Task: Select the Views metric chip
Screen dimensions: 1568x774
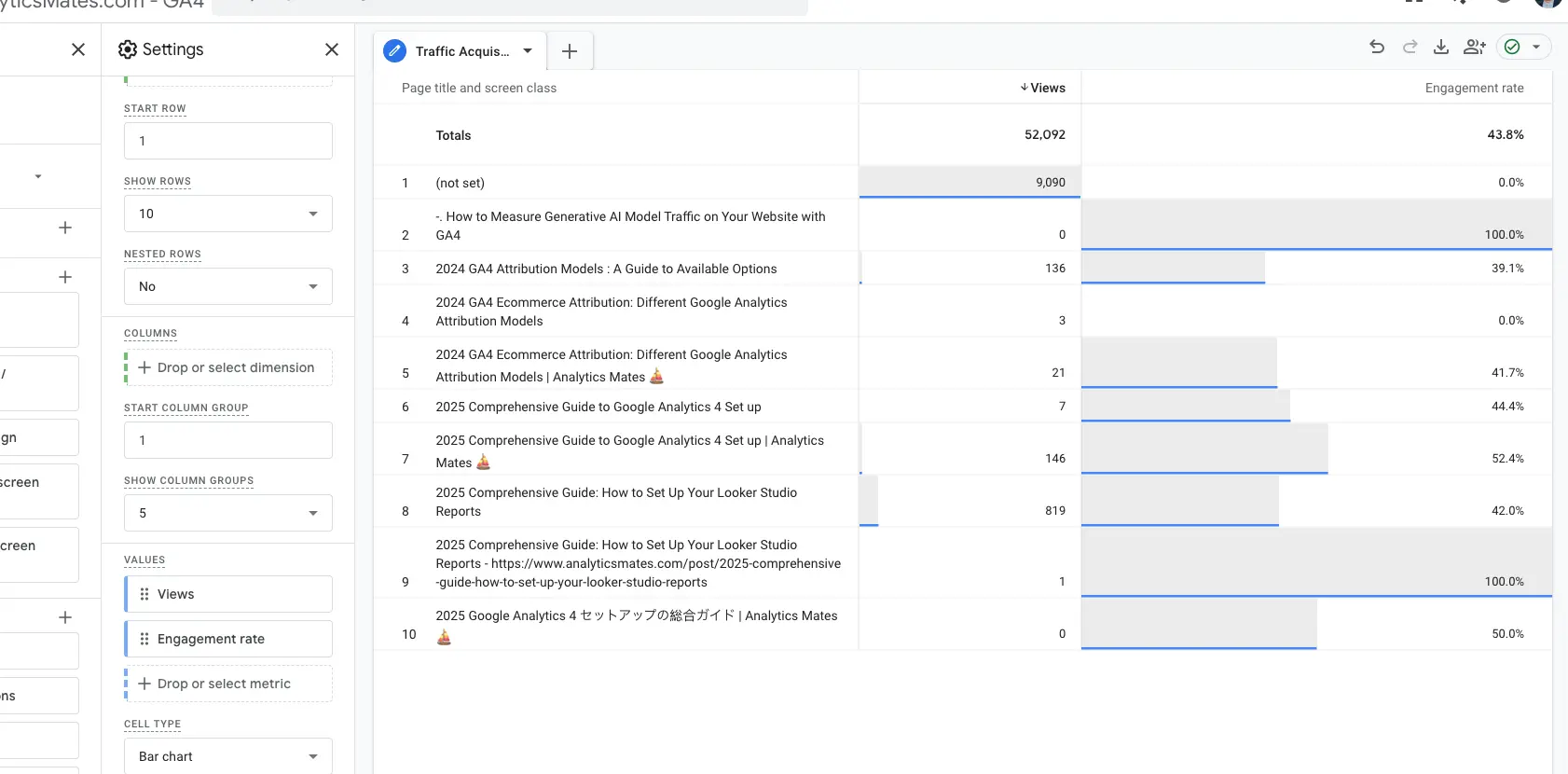Action: click(x=228, y=594)
